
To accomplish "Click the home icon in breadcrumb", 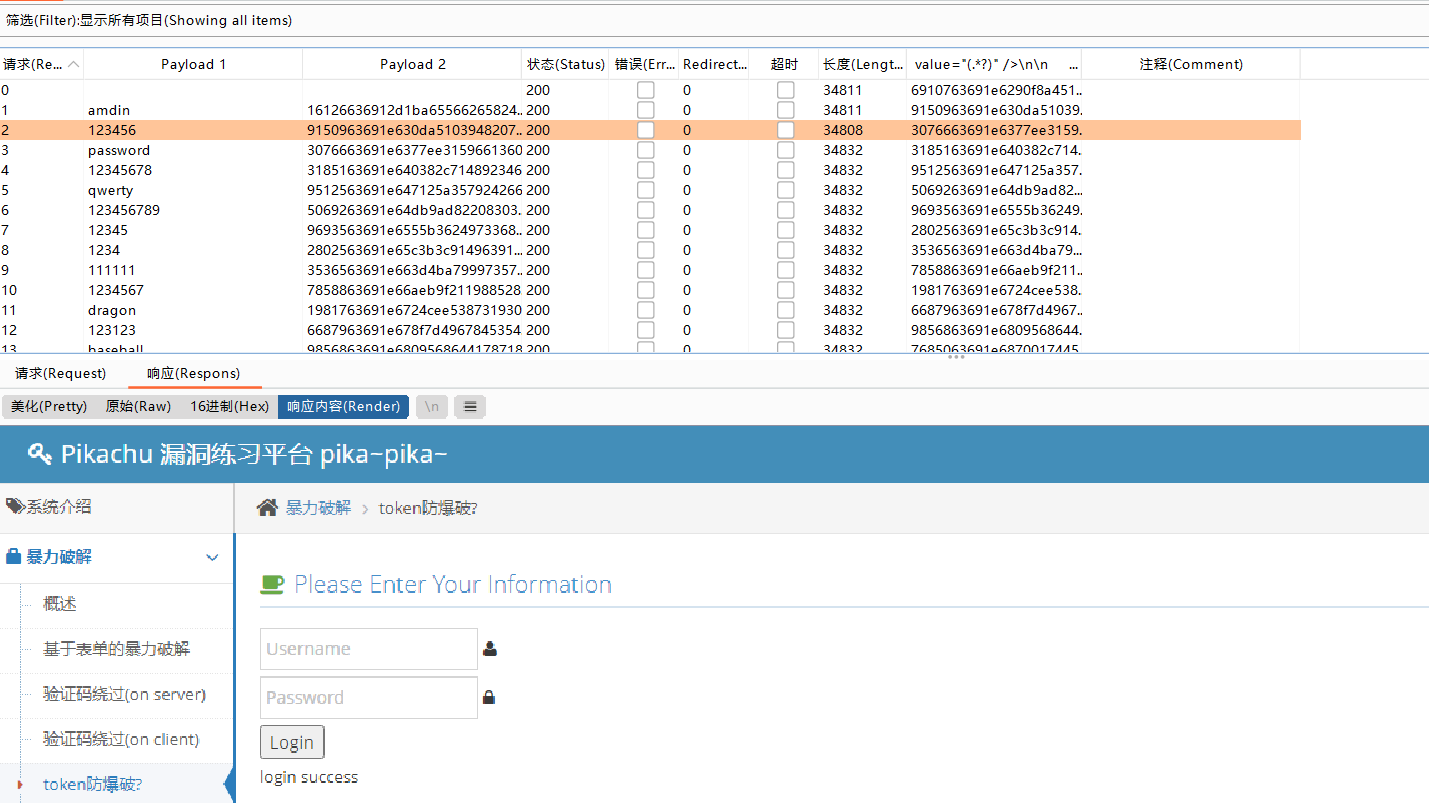I will coord(267,508).
